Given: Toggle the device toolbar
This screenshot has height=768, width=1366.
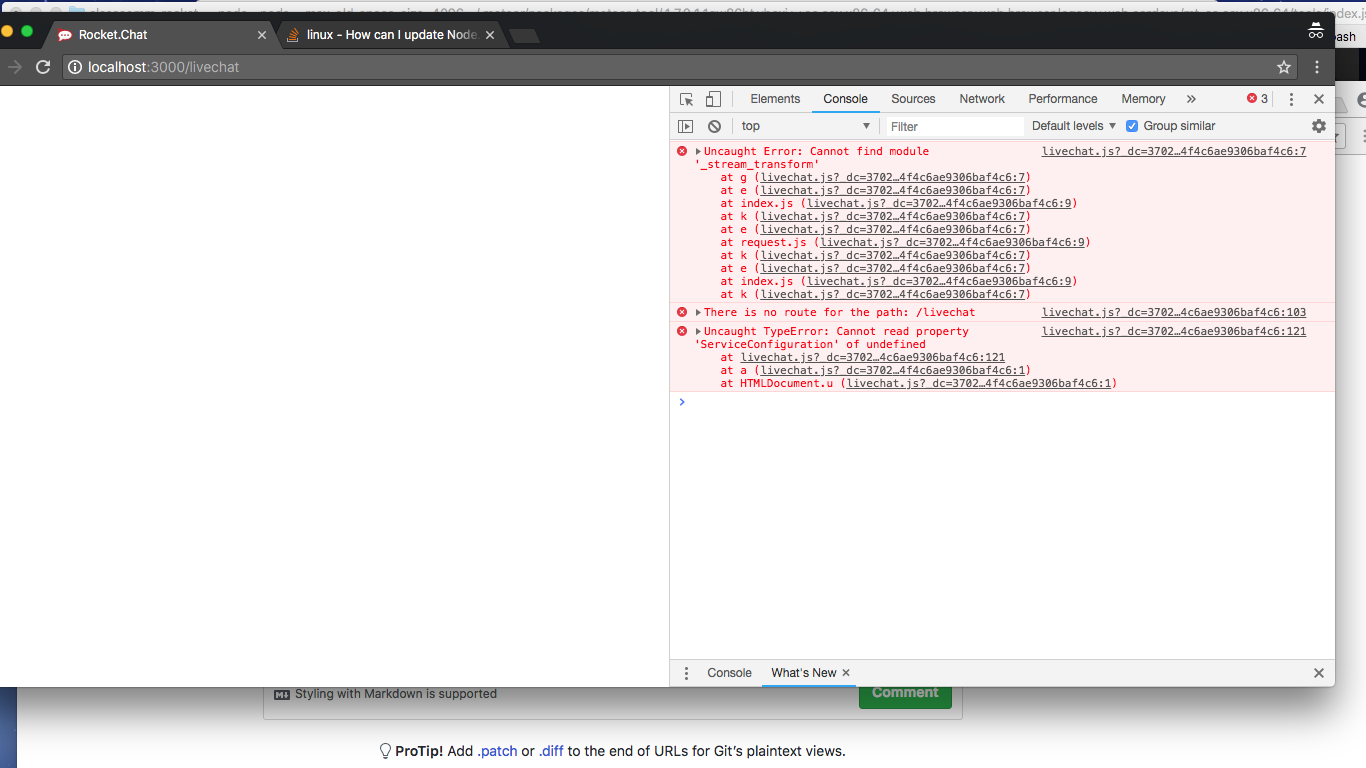Looking at the screenshot, I should [x=712, y=98].
